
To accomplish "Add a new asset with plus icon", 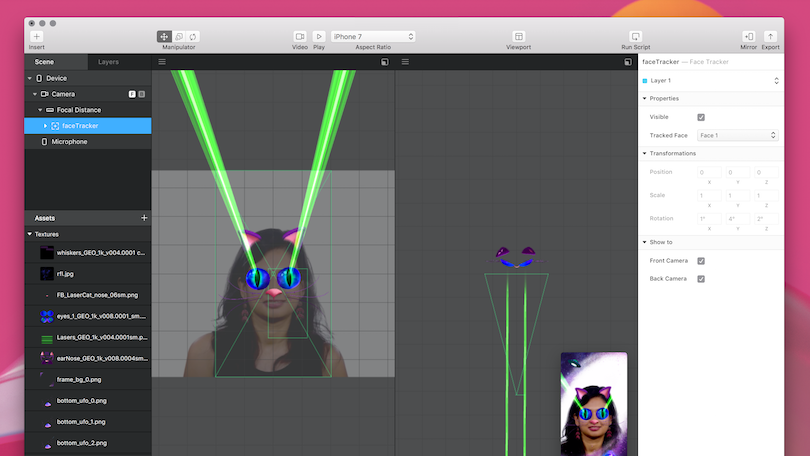I will point(144,217).
